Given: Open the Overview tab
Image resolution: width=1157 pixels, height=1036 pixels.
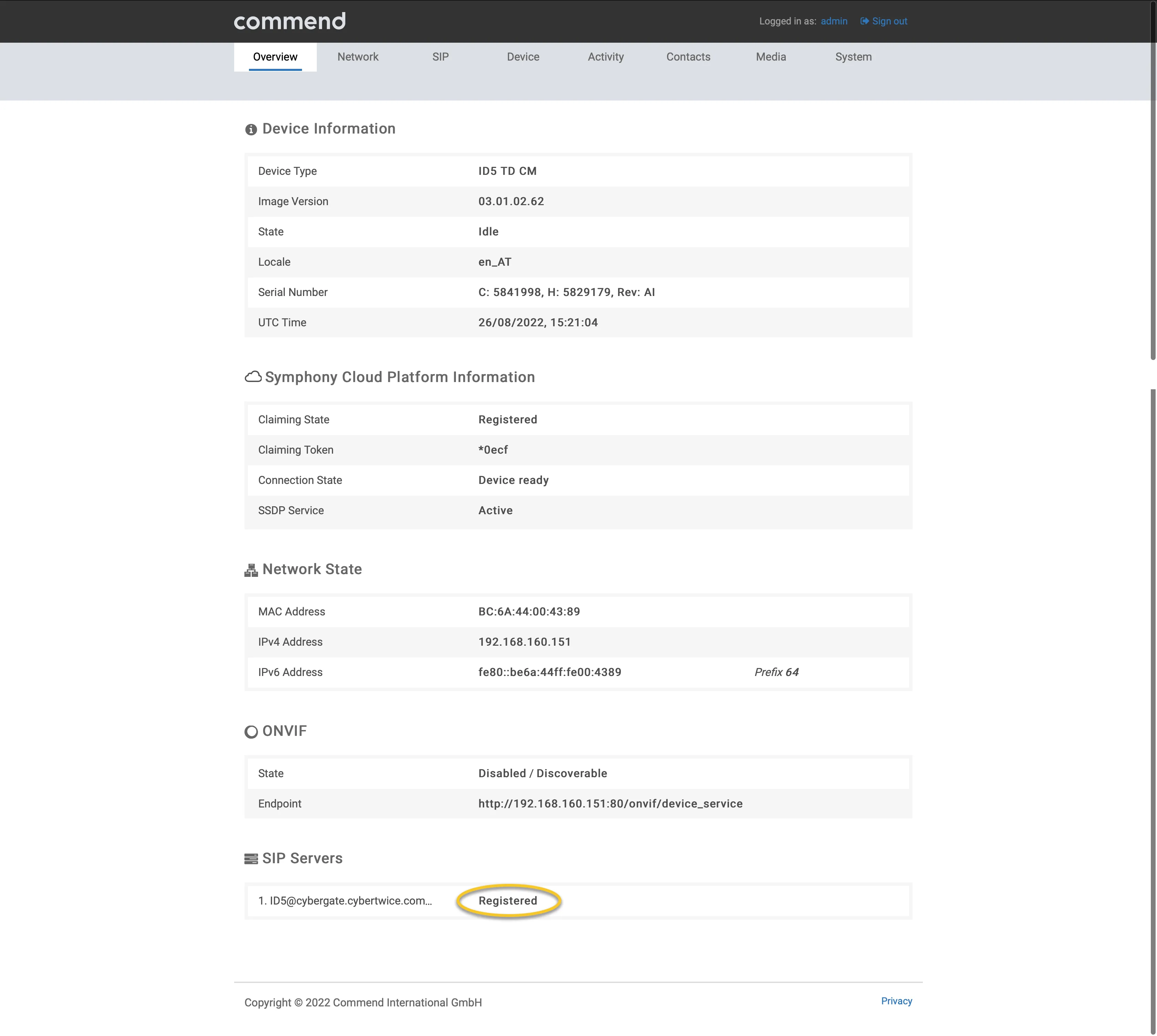Looking at the screenshot, I should (275, 57).
